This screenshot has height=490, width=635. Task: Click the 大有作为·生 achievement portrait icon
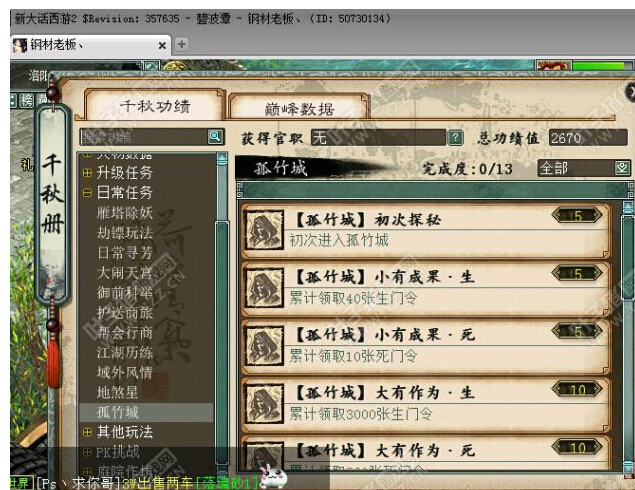point(264,404)
